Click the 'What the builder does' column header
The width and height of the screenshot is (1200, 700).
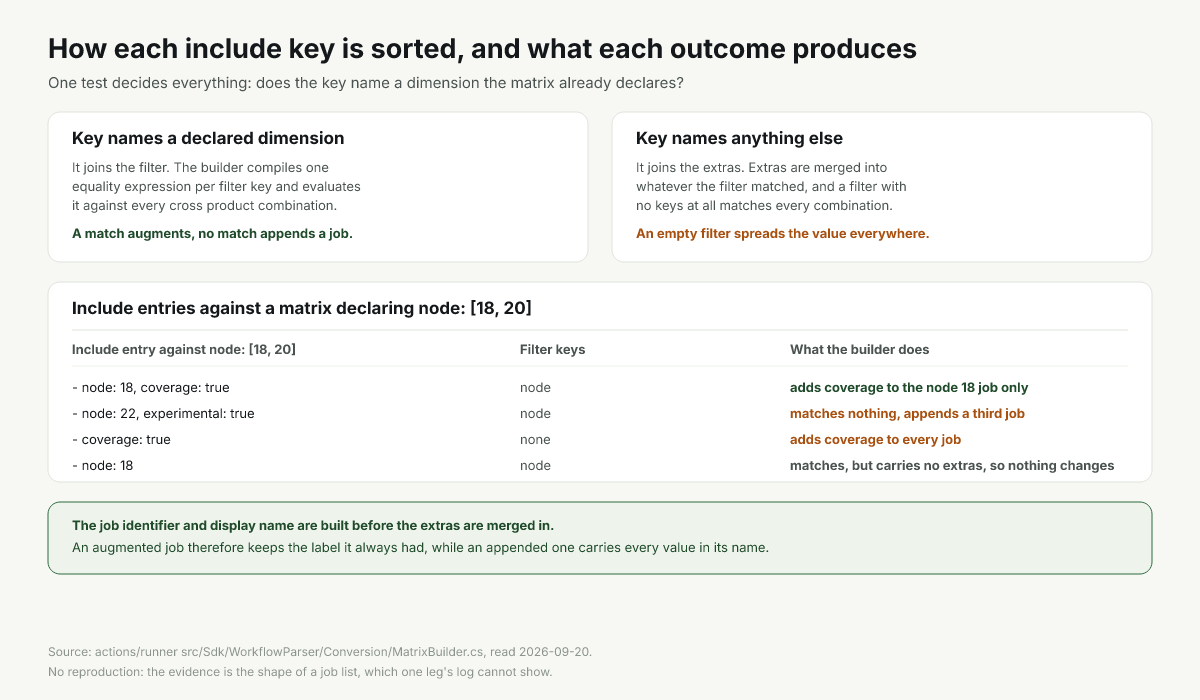pos(859,349)
